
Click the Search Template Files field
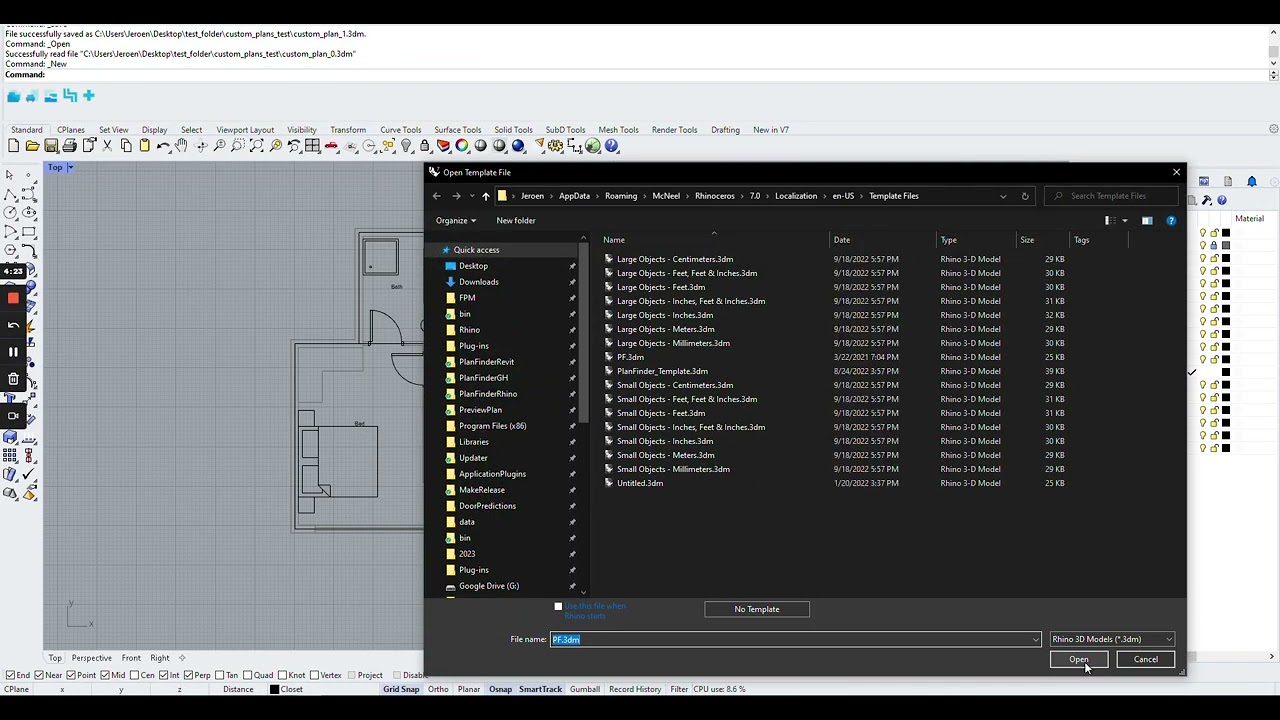(1113, 196)
